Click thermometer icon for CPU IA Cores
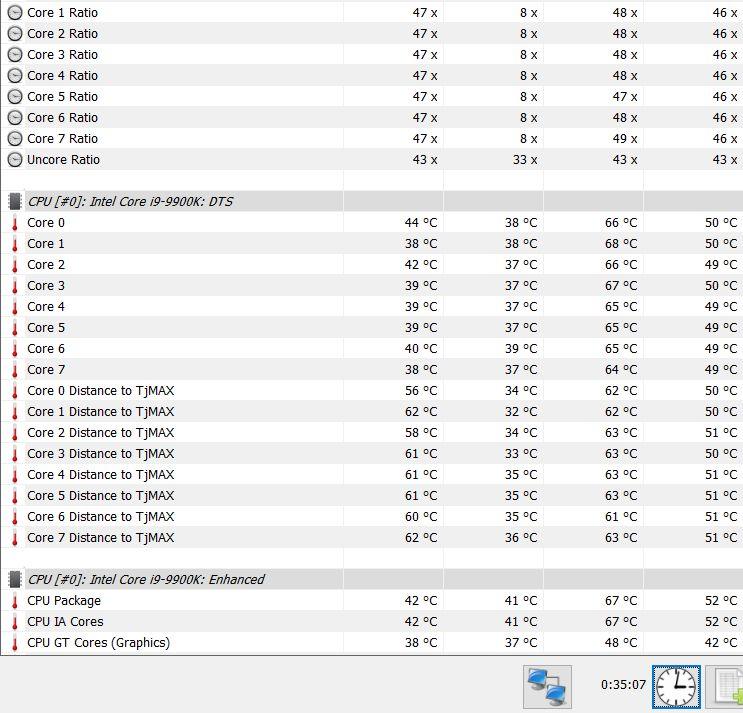Viewport: 743px width, 713px height. [x=15, y=622]
